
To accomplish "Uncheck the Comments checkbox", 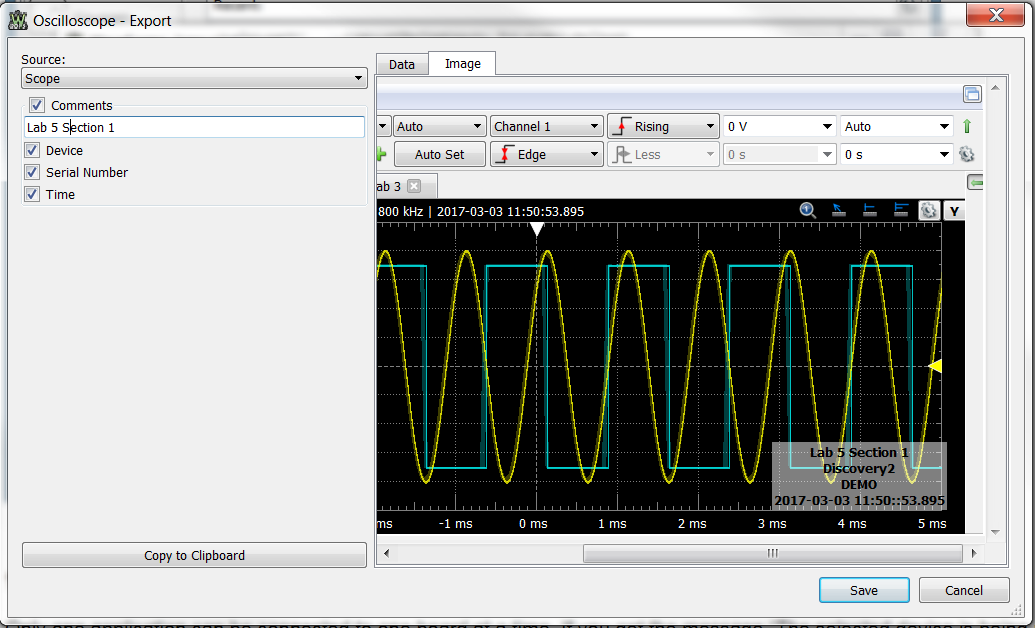I will [x=38, y=105].
